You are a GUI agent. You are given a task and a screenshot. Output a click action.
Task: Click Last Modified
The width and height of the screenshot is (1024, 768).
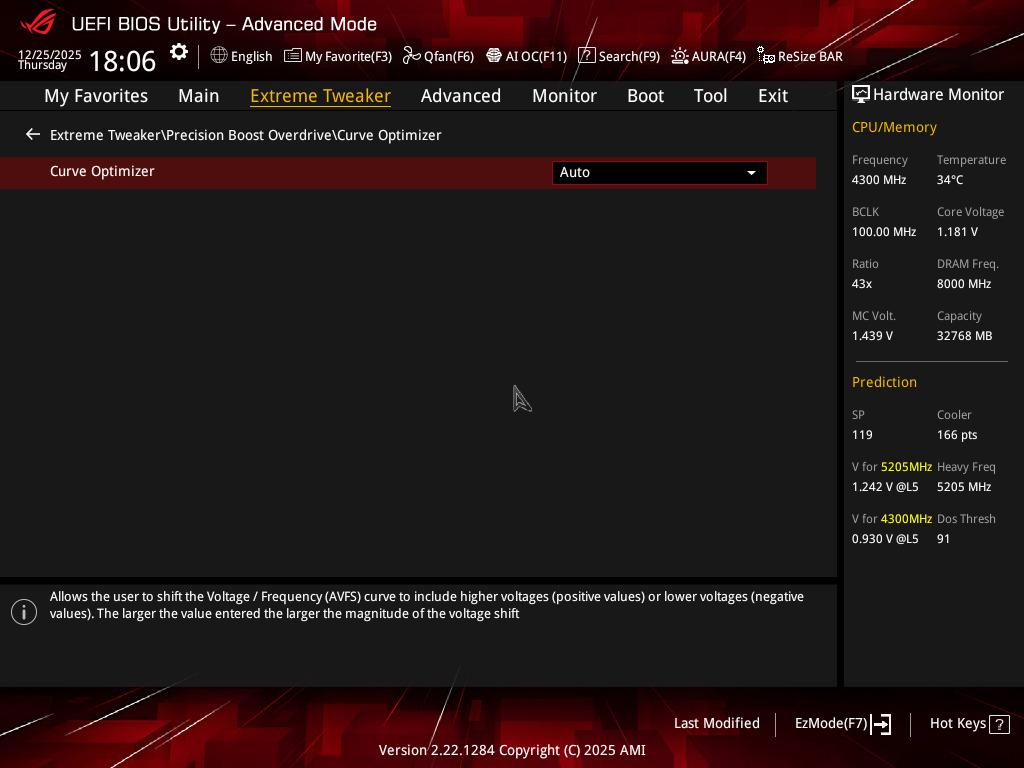click(x=716, y=724)
